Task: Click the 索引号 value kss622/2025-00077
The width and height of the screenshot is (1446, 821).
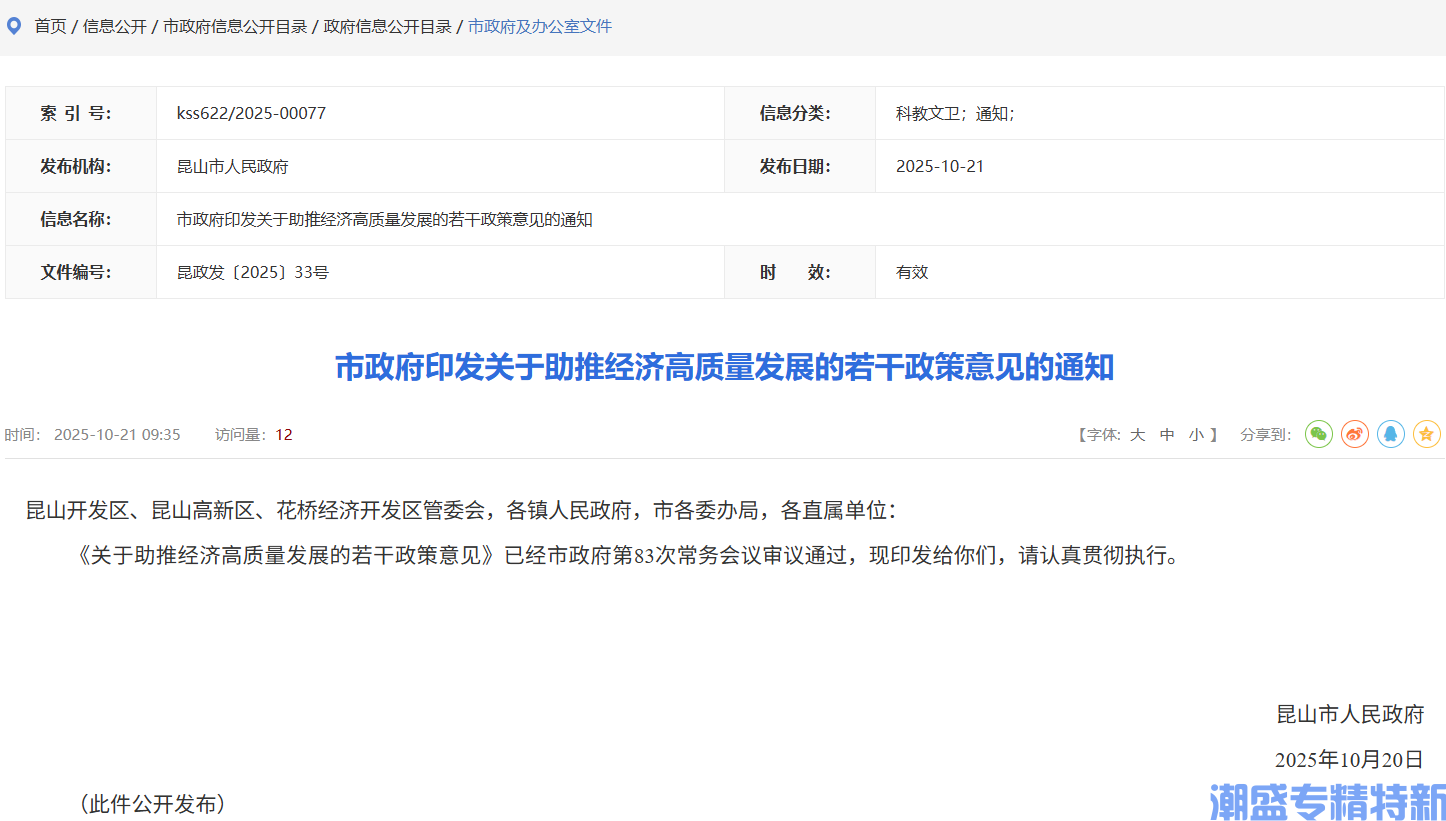Action: [x=249, y=113]
